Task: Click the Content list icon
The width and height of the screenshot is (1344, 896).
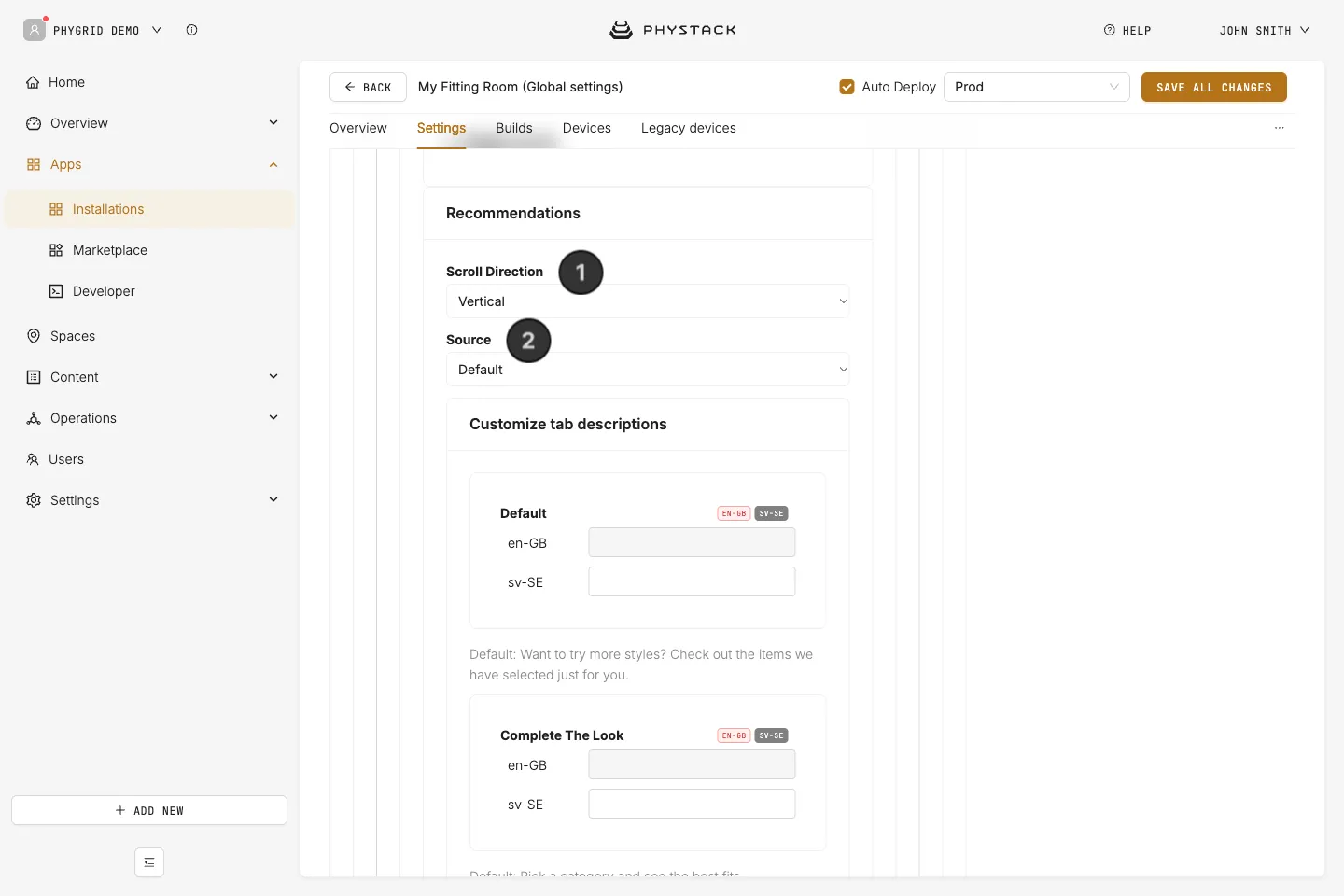Action: click(34, 377)
